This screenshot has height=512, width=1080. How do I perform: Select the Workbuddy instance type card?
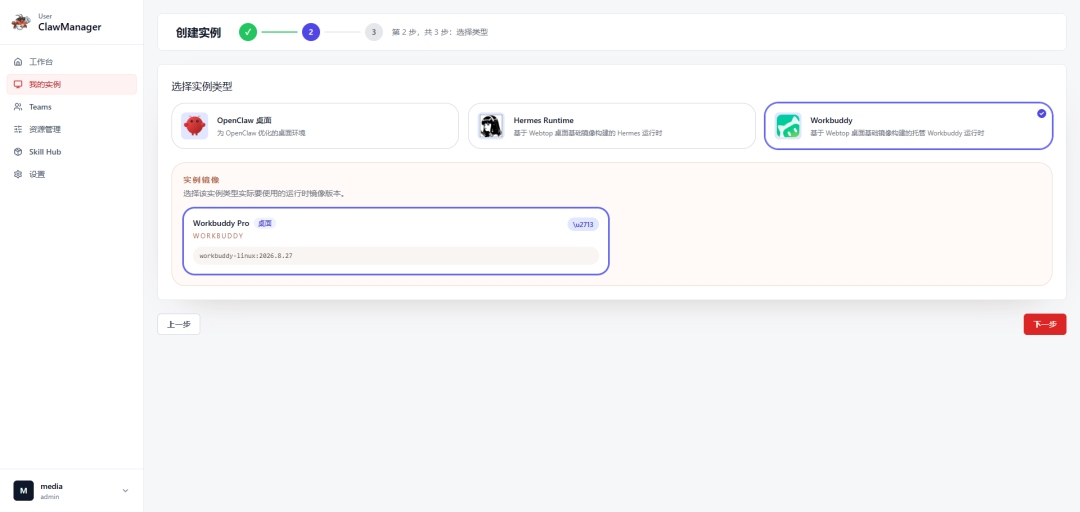tap(908, 126)
